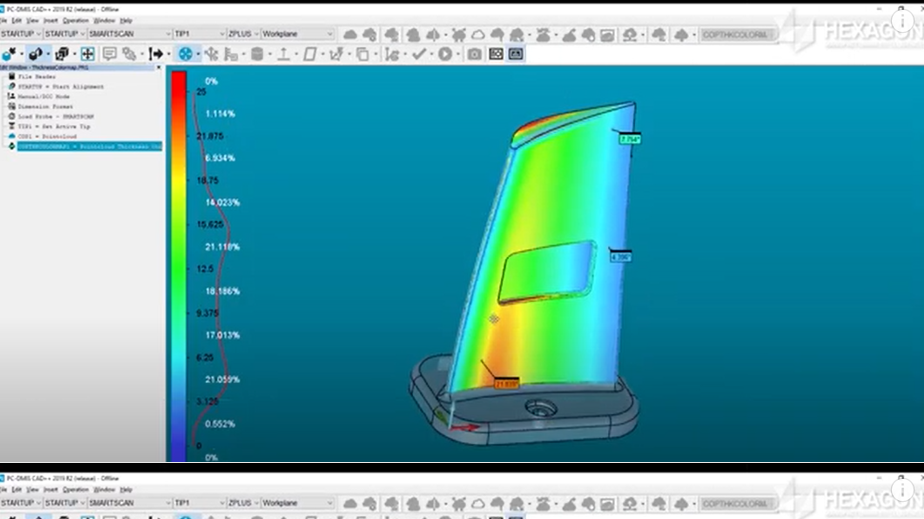Click the comment speech-bubble icon in upper window

click(109, 54)
